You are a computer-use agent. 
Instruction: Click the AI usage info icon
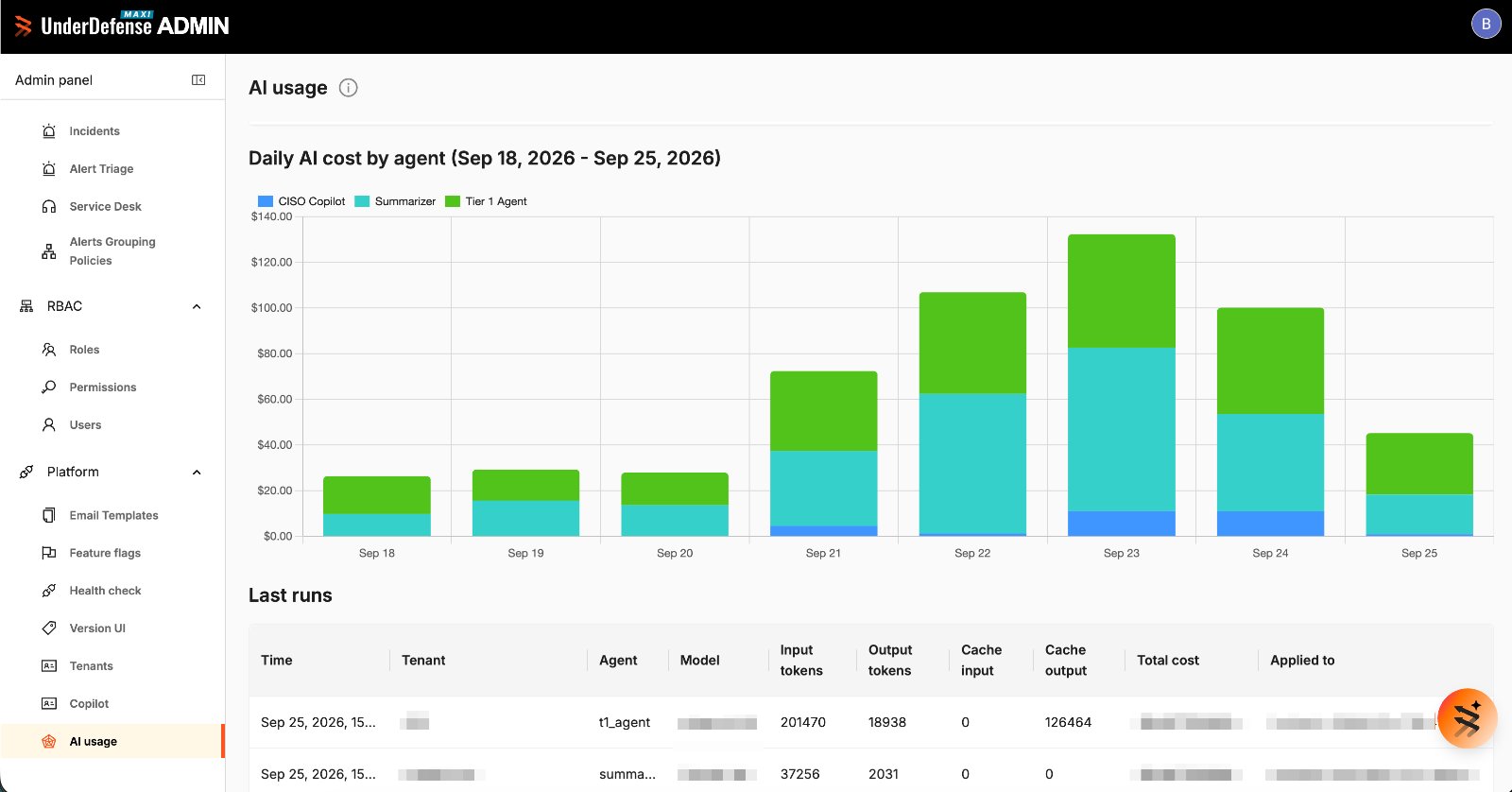349,88
